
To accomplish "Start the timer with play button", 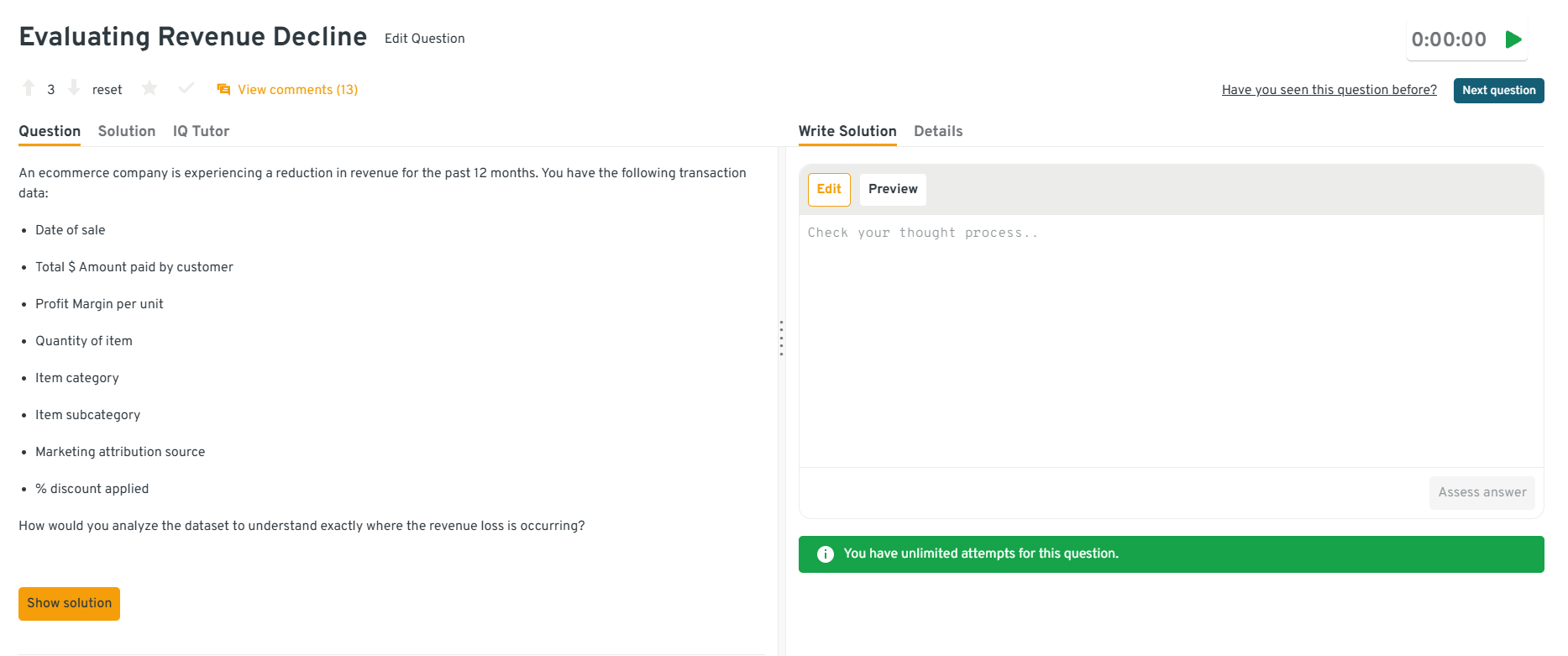I will (1513, 39).
